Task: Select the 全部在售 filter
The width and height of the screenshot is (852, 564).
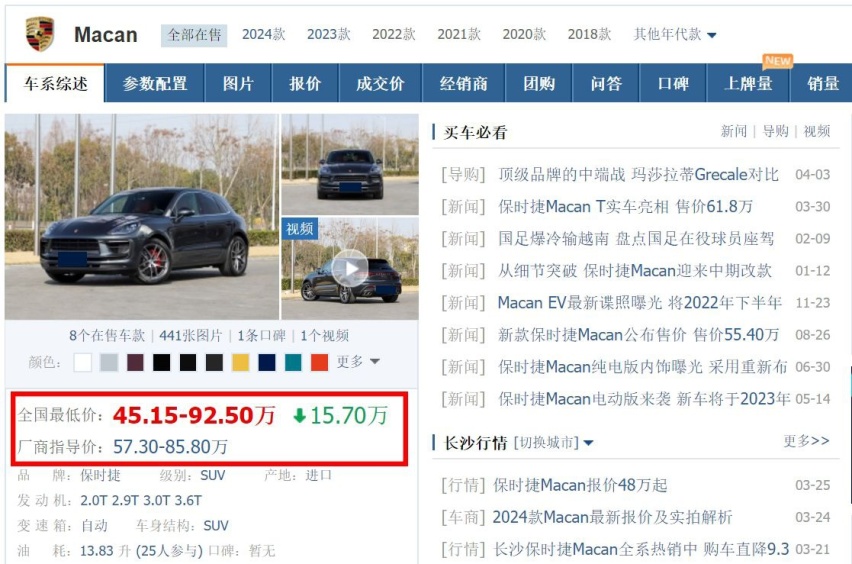Action: (194, 35)
